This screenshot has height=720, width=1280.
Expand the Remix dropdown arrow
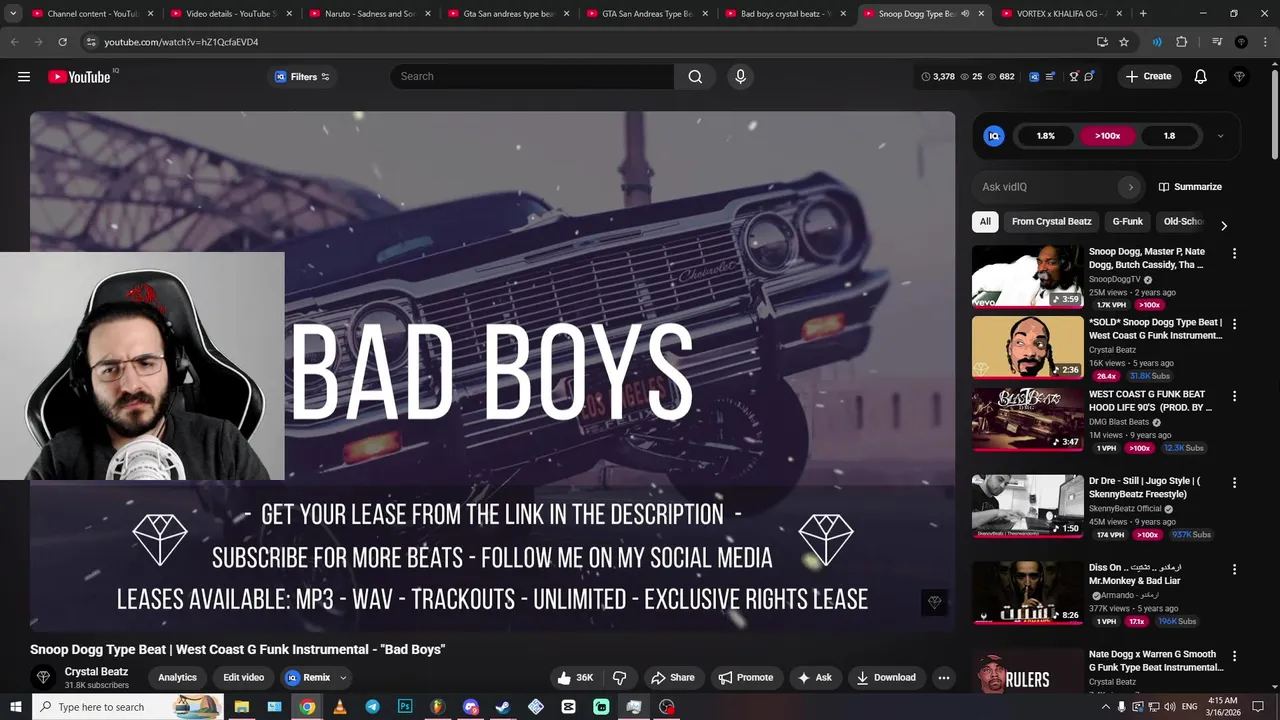click(343, 677)
